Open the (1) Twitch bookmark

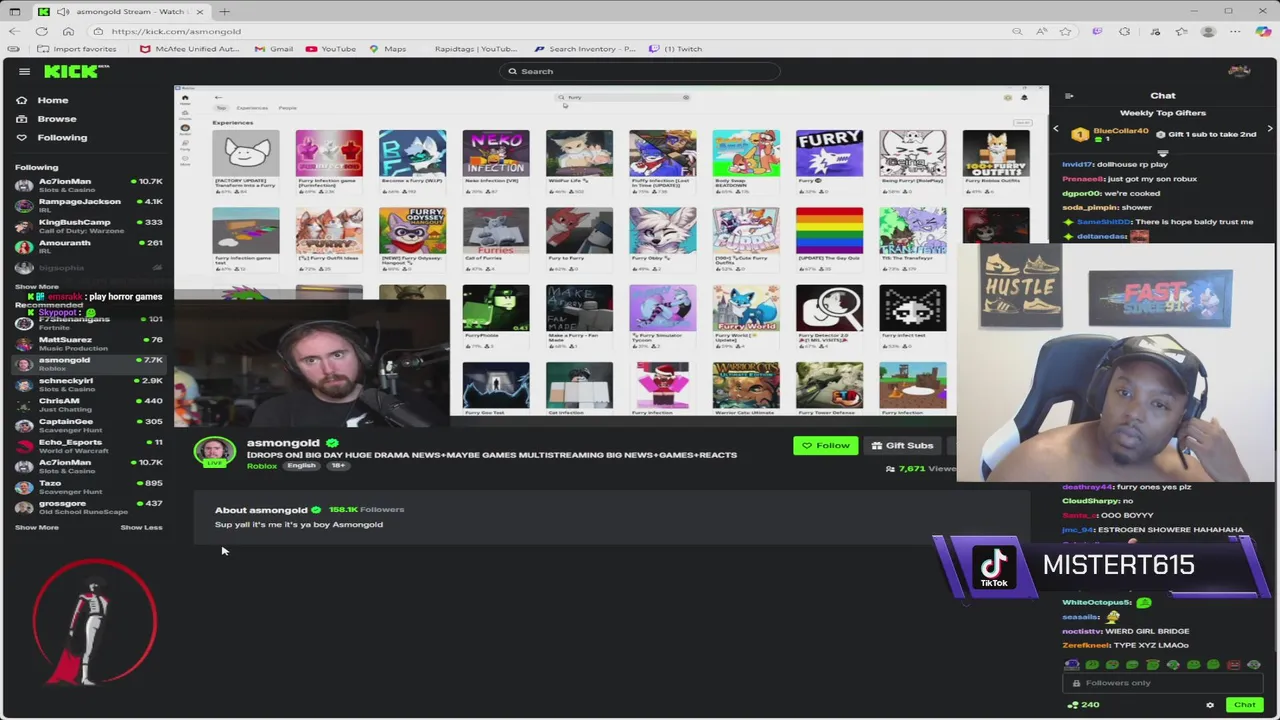pyautogui.click(x=675, y=49)
